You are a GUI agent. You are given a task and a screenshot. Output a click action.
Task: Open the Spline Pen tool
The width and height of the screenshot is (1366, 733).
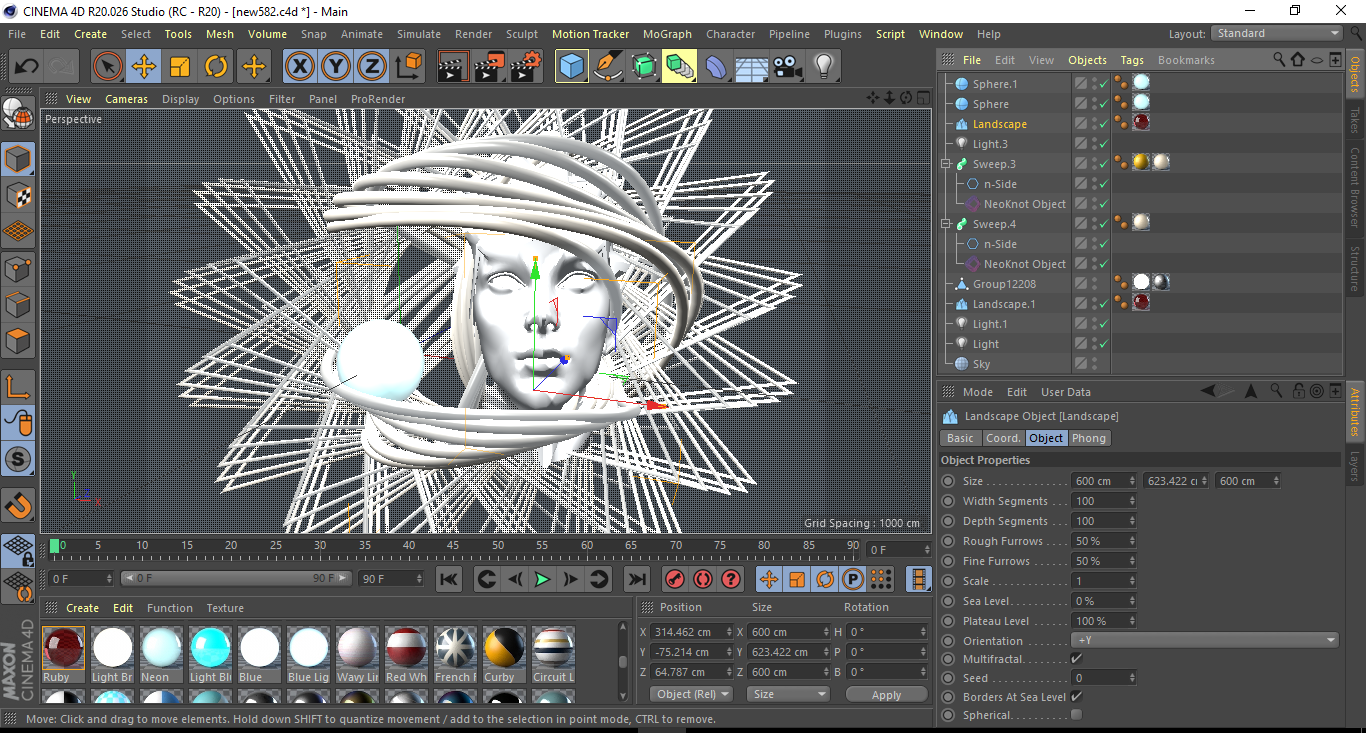[608, 67]
